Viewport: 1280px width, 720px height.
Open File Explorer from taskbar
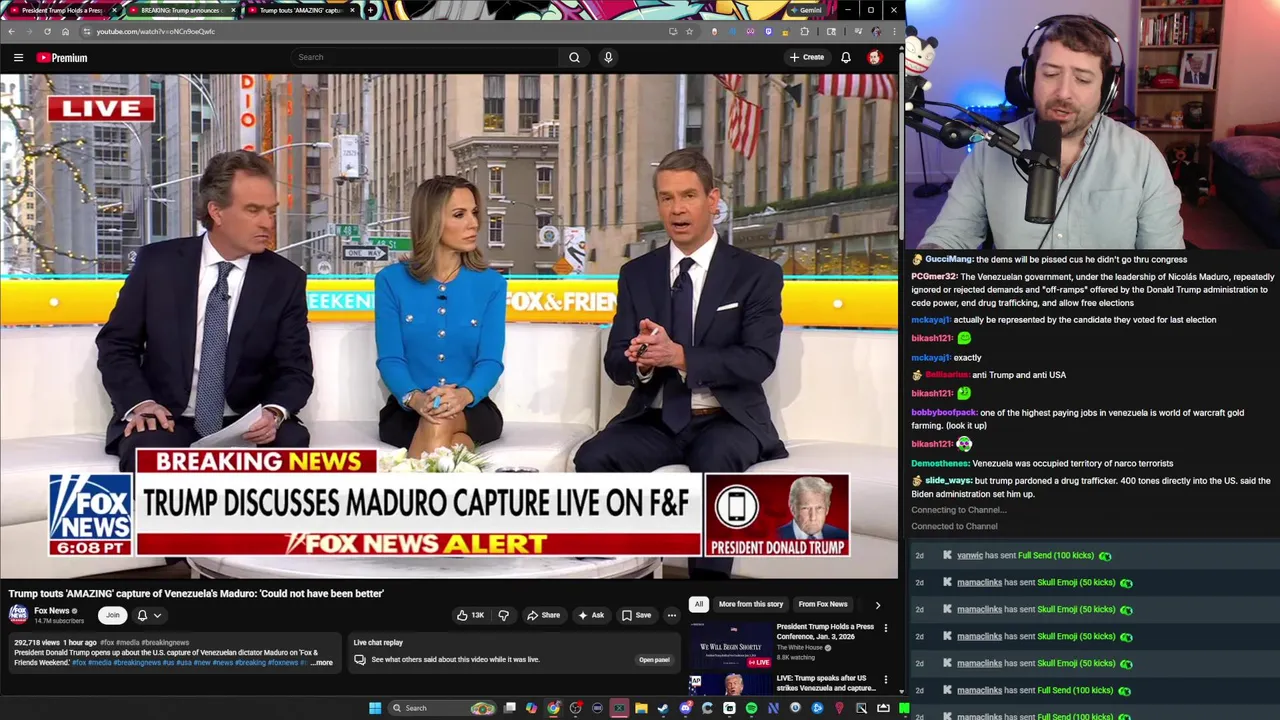point(641,708)
